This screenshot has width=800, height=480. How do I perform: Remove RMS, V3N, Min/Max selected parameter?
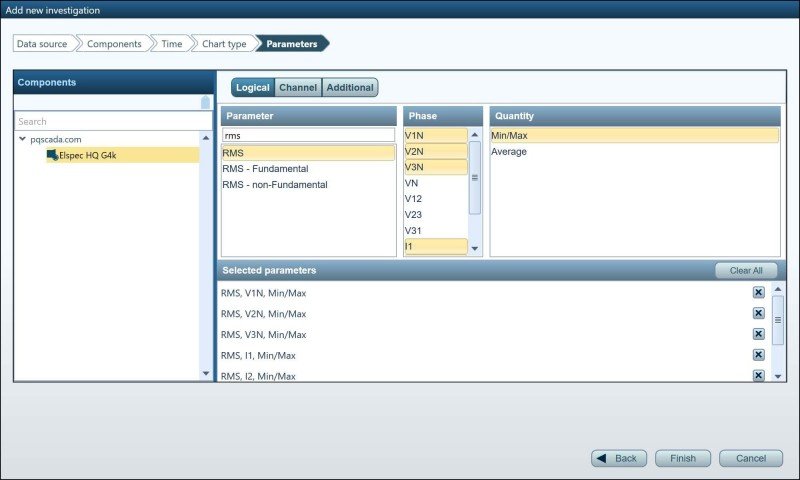pyautogui.click(x=759, y=334)
